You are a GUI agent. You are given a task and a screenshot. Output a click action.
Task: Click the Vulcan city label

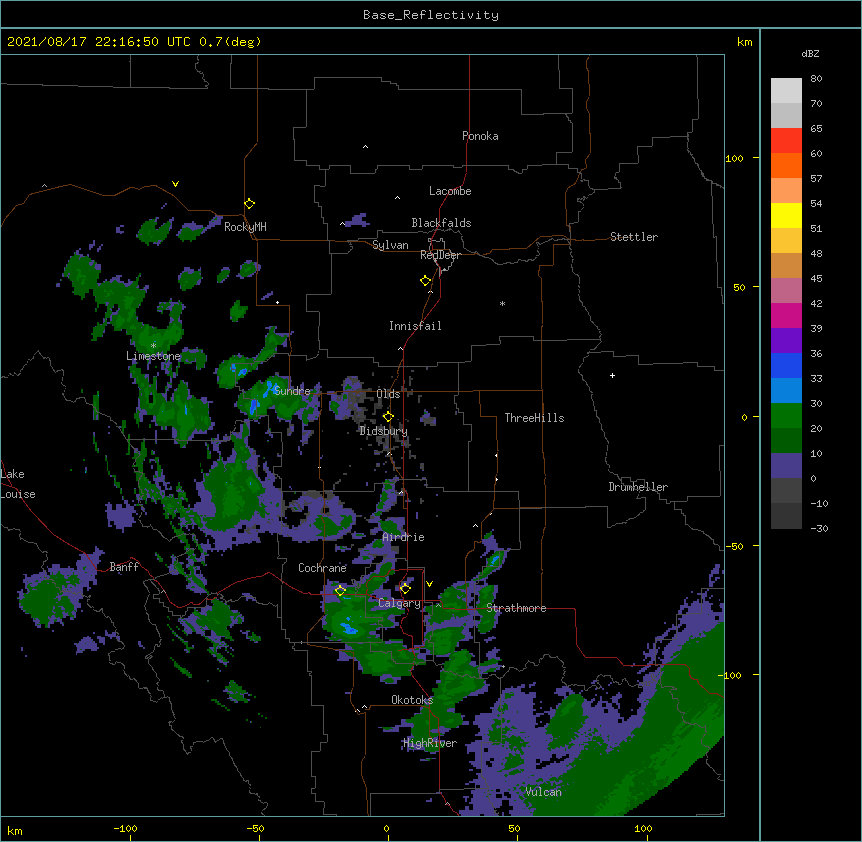(543, 792)
